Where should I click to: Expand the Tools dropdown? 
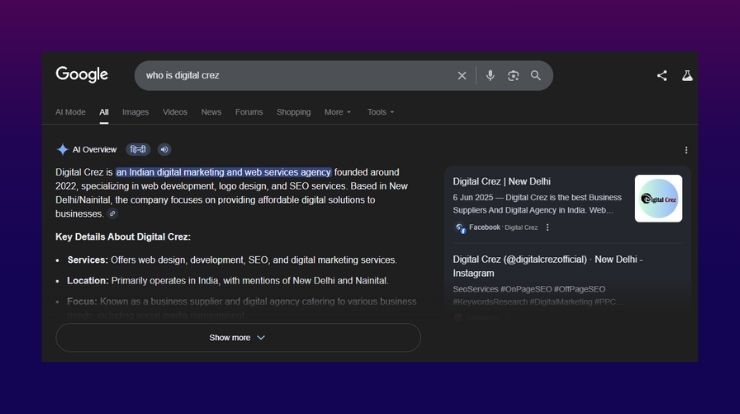tap(380, 112)
